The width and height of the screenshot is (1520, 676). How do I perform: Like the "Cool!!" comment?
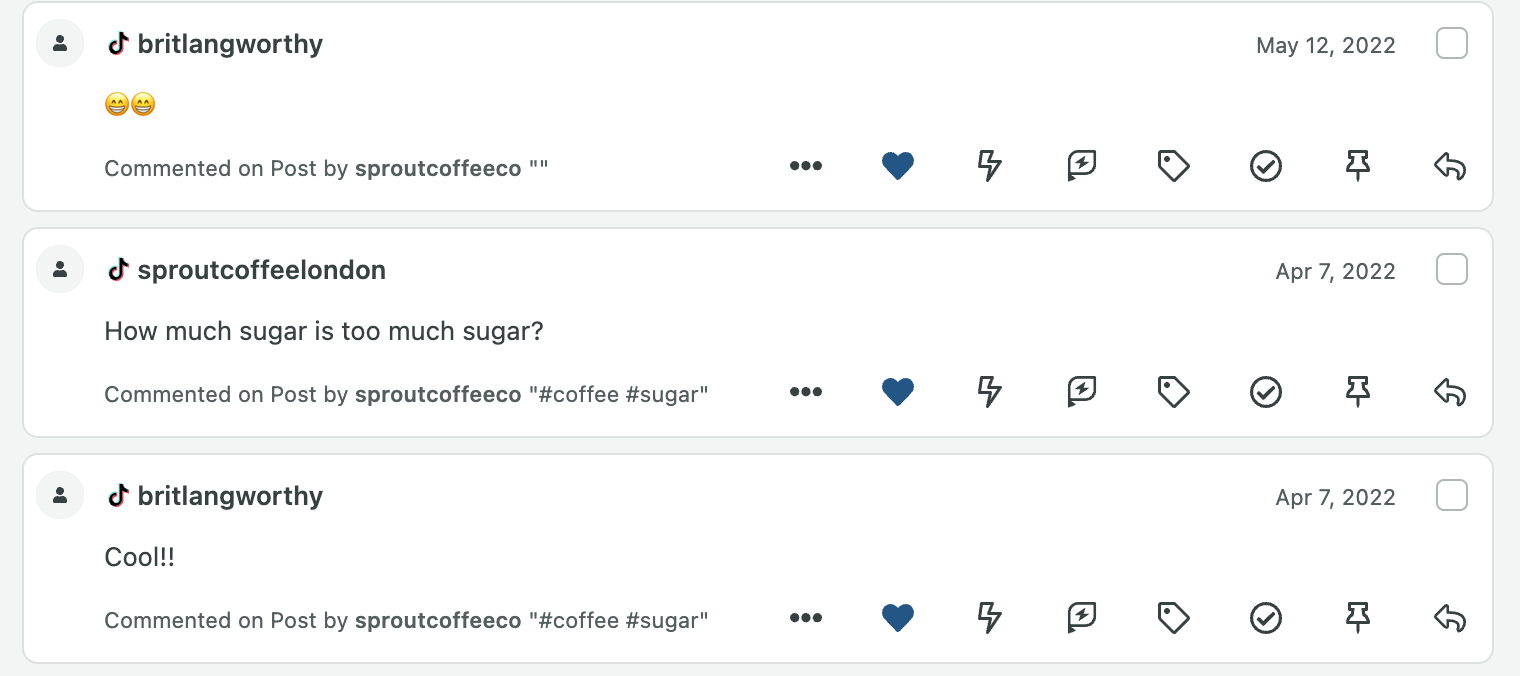pos(898,618)
